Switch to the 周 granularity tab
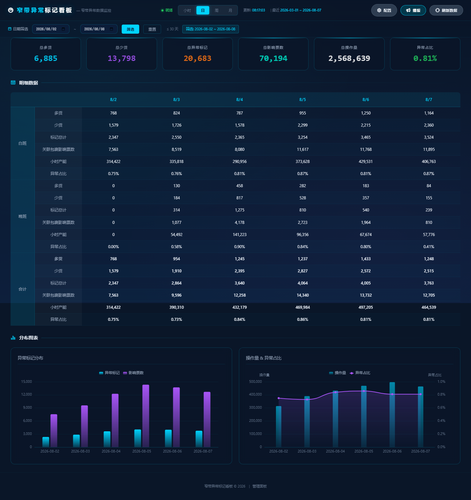The width and height of the screenshot is (471, 500). point(216,10)
